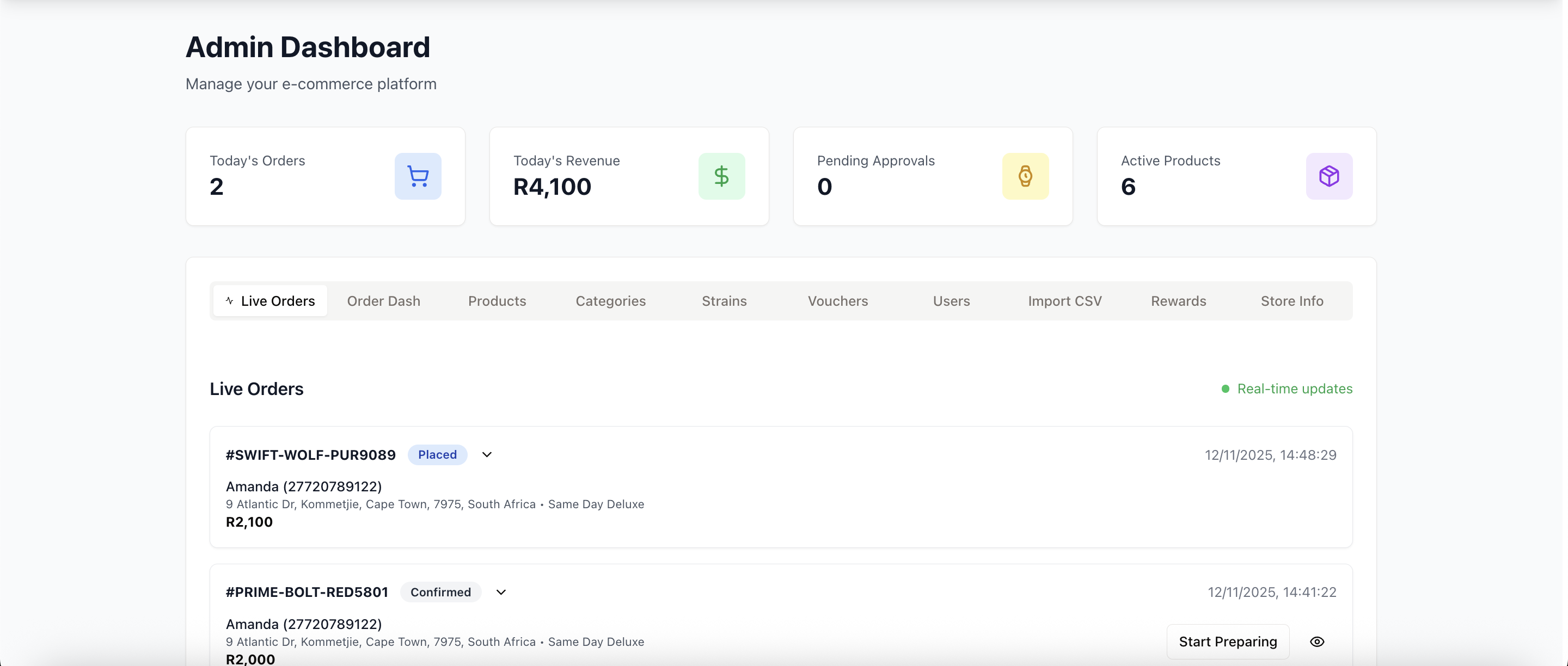The image size is (1568, 666).
Task: Open the Products tab
Action: point(497,301)
